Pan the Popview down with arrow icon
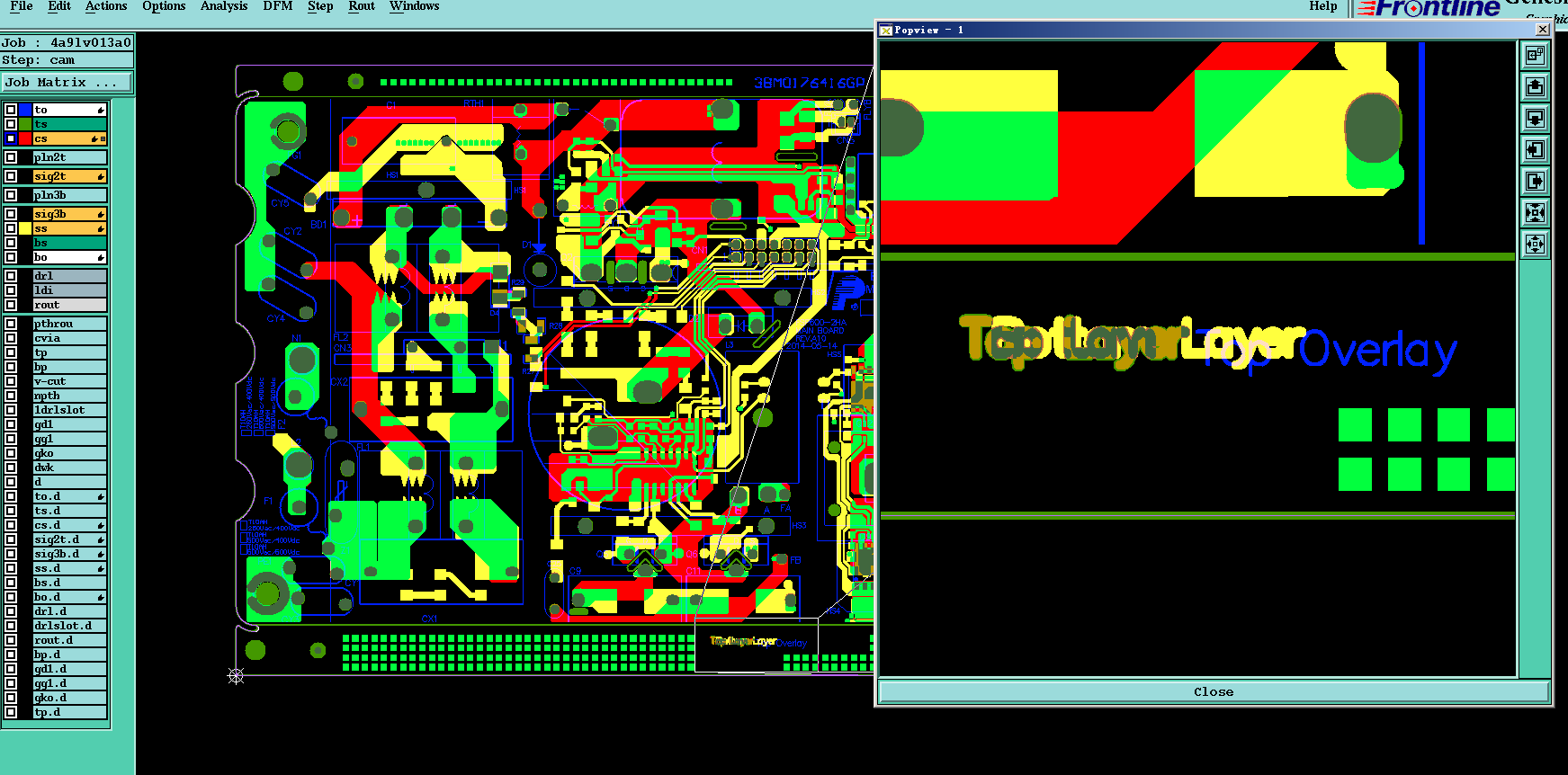This screenshot has width=1568, height=775. click(x=1535, y=119)
